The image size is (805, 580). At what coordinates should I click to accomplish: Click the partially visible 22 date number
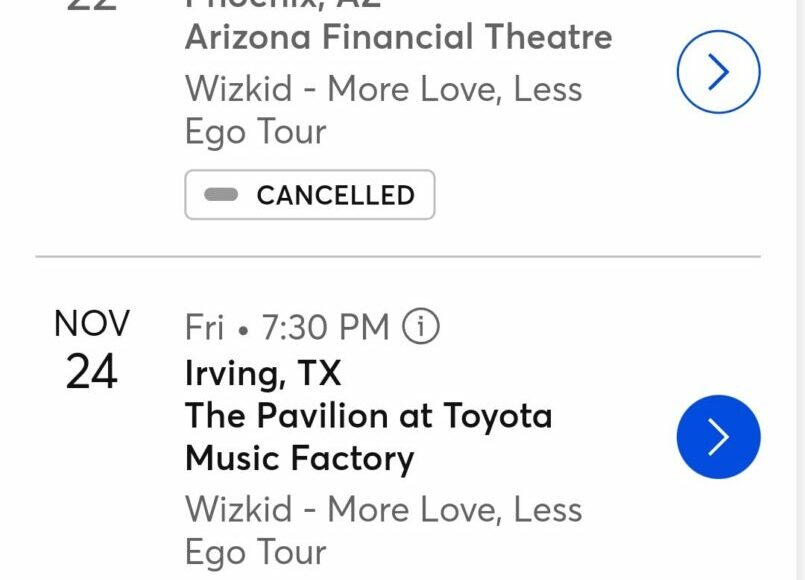(92, 5)
